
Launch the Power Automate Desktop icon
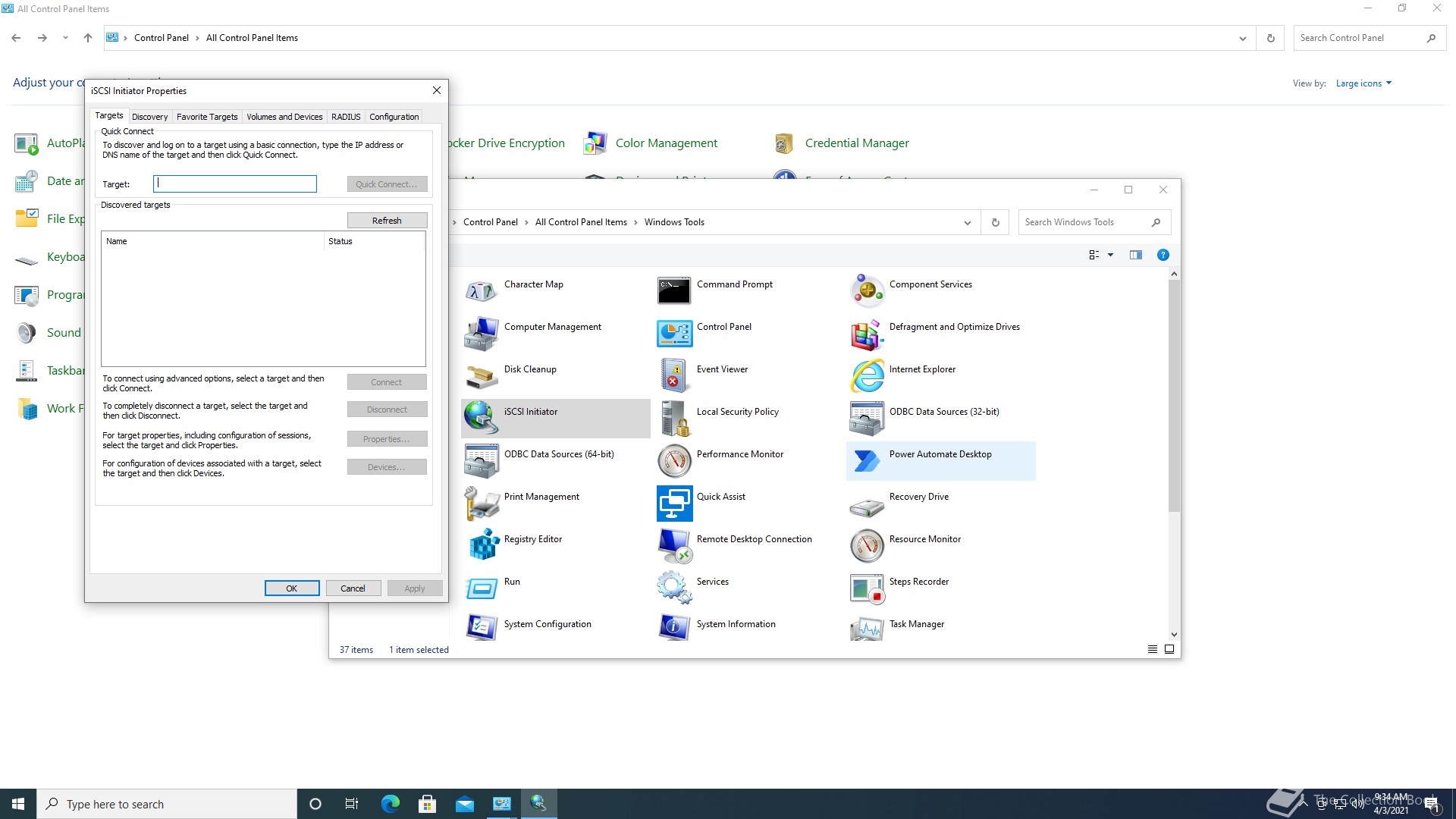[866, 460]
